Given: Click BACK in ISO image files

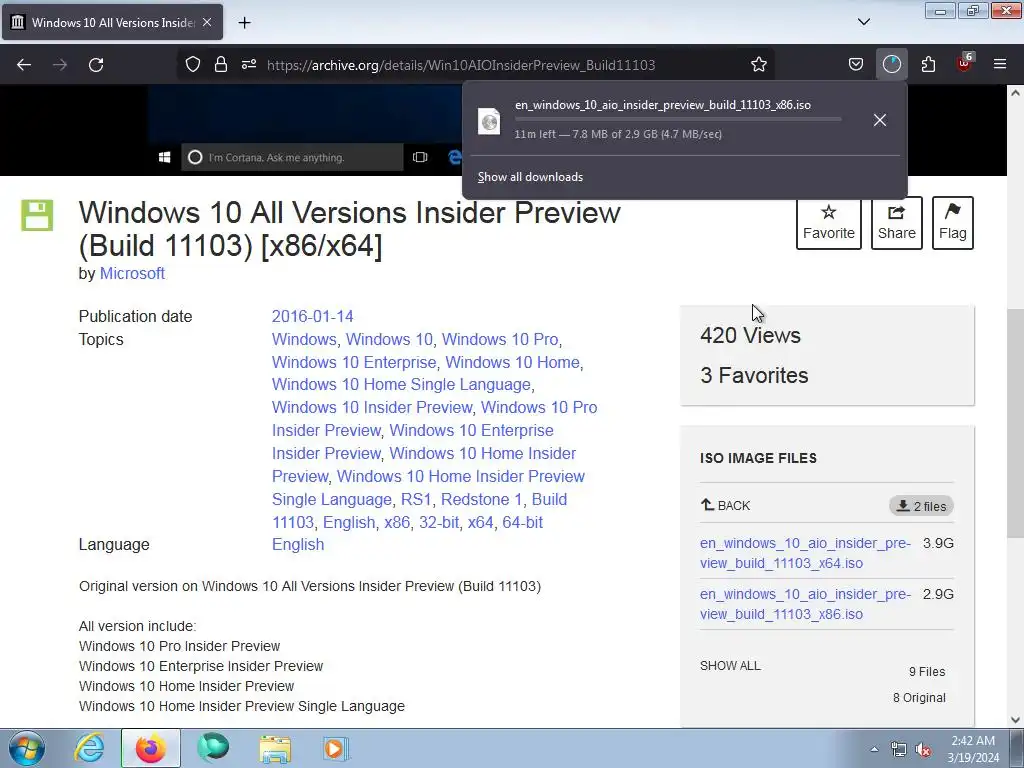Looking at the screenshot, I should pyautogui.click(x=726, y=505).
